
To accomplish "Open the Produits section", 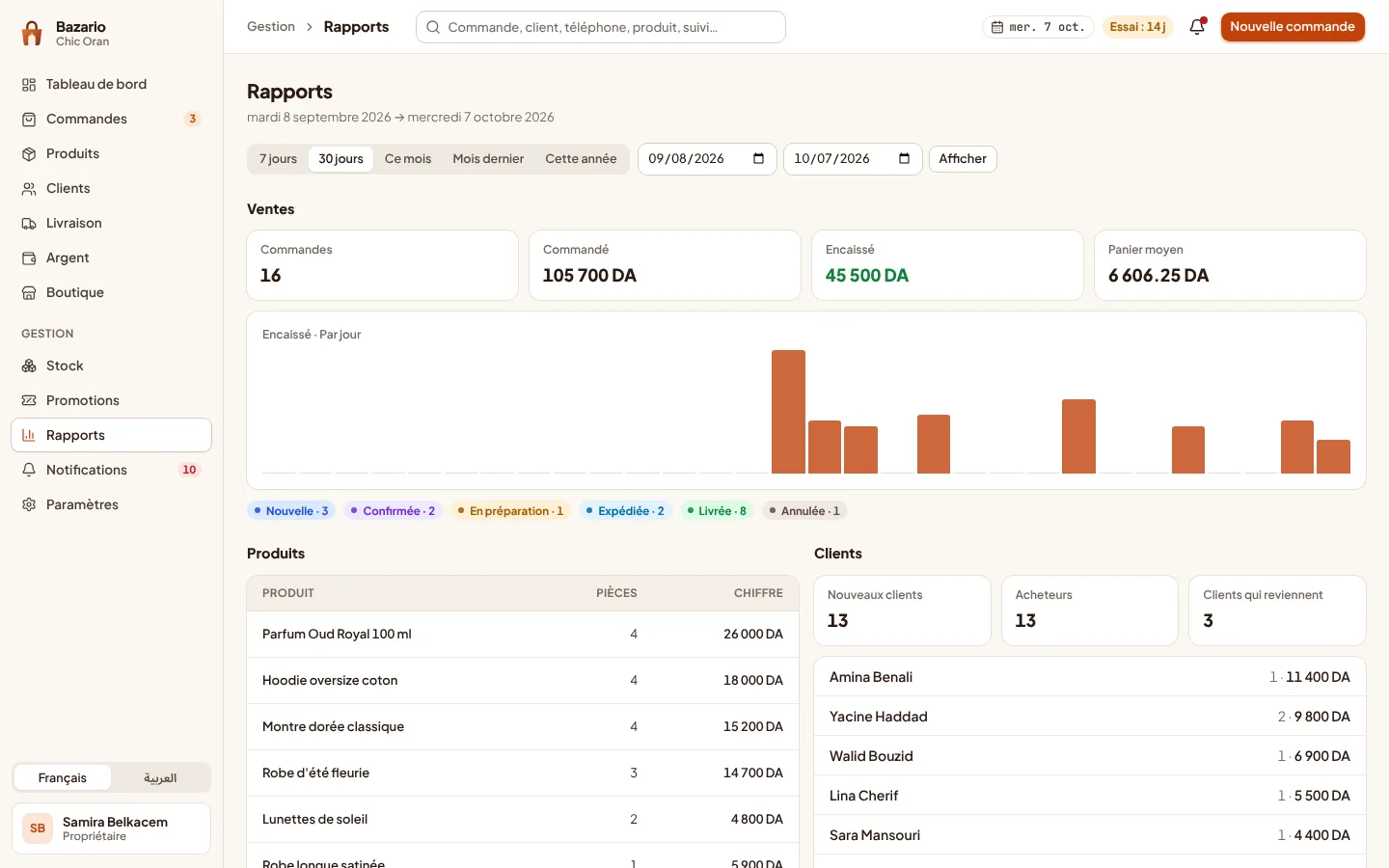I will tap(111, 153).
